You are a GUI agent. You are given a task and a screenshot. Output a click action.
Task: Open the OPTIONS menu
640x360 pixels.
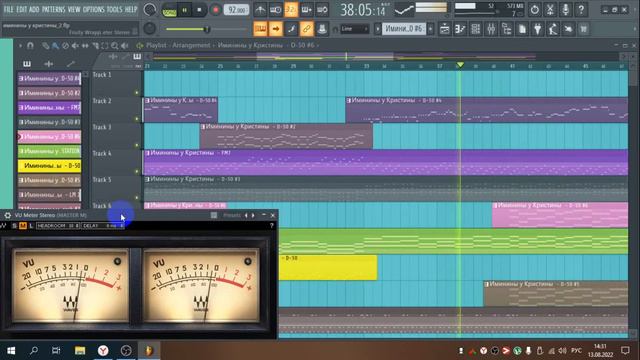pyautogui.click(x=94, y=9)
